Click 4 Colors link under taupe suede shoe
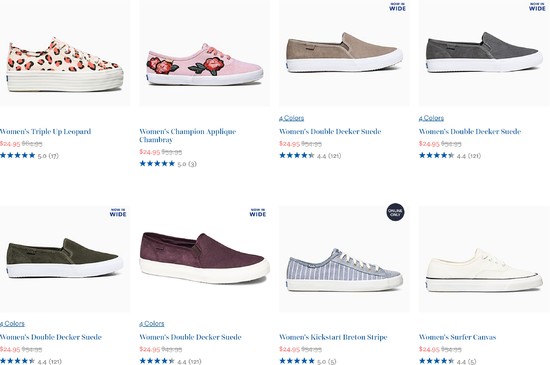 [x=291, y=118]
